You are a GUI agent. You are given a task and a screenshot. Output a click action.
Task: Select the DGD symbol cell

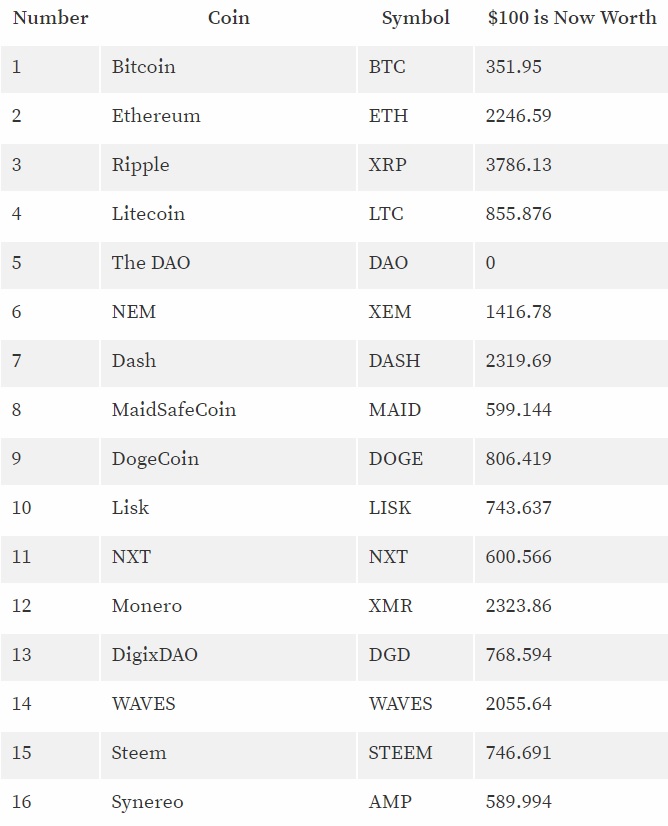click(x=390, y=655)
